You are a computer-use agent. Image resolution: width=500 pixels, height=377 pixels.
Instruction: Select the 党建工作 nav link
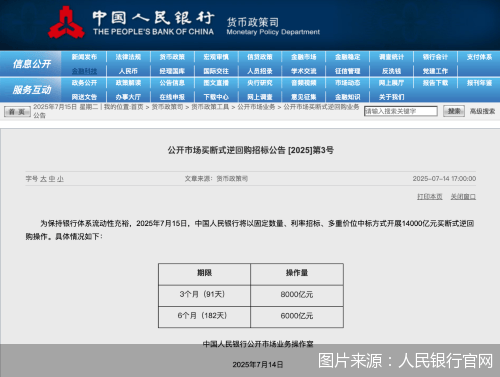tap(435, 71)
